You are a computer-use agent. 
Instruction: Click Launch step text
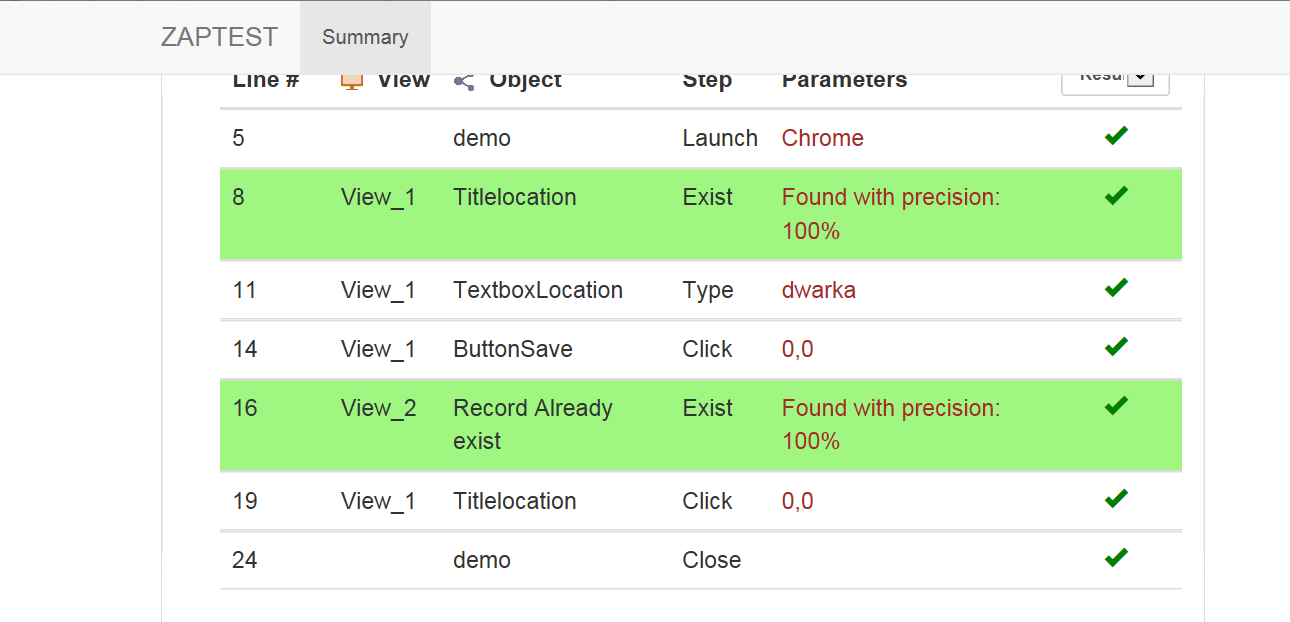click(720, 138)
